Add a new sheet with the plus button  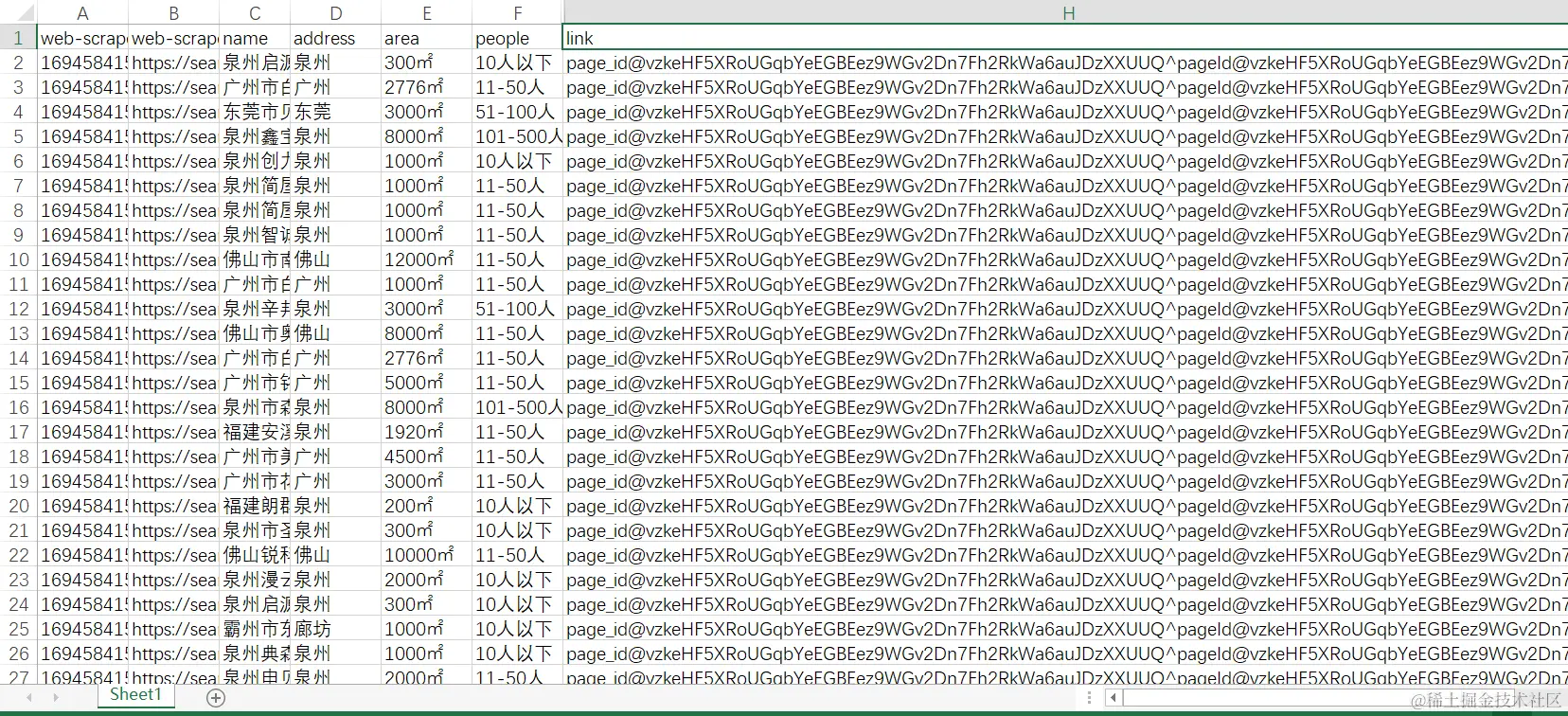tap(216, 698)
